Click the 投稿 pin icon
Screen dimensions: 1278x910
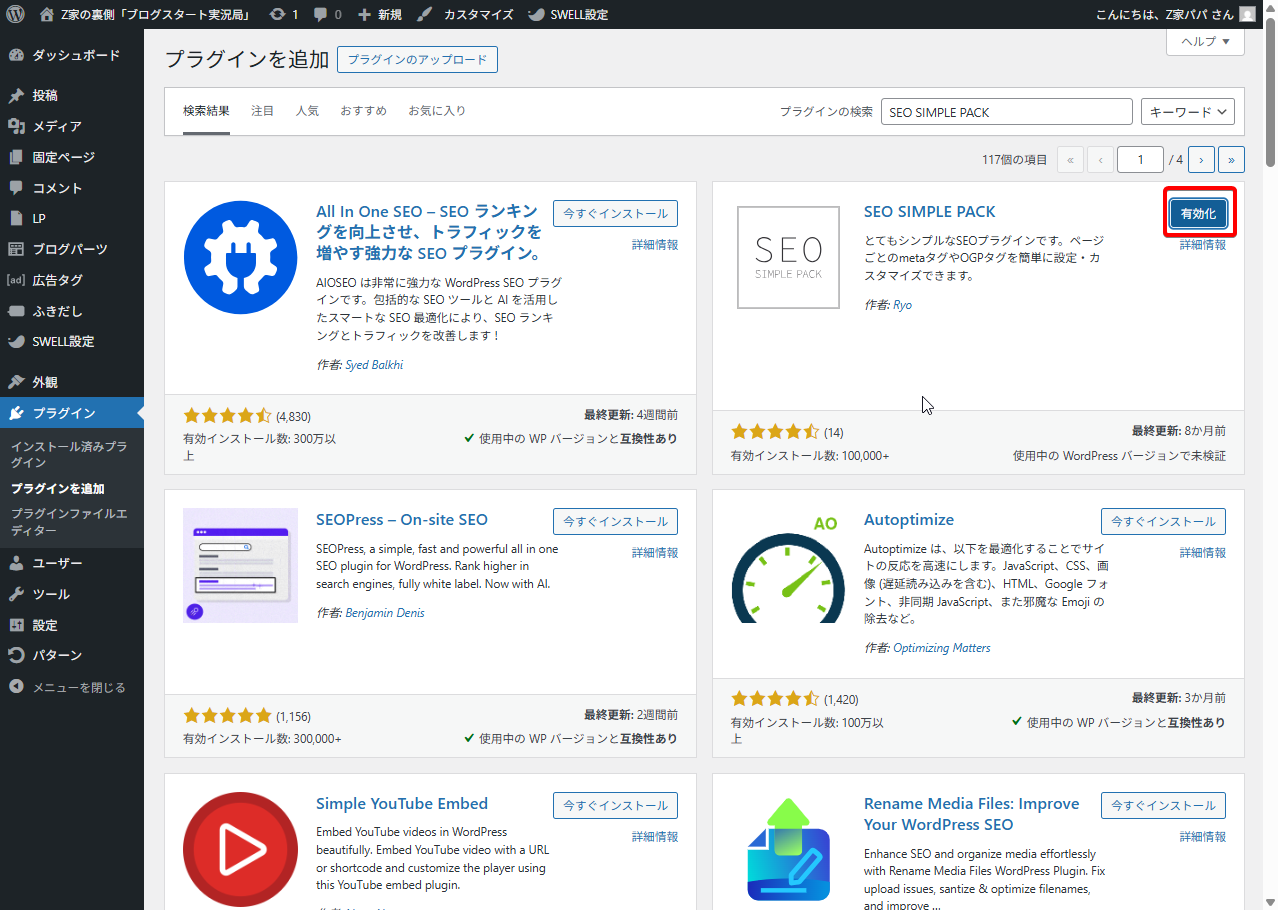coord(16,96)
